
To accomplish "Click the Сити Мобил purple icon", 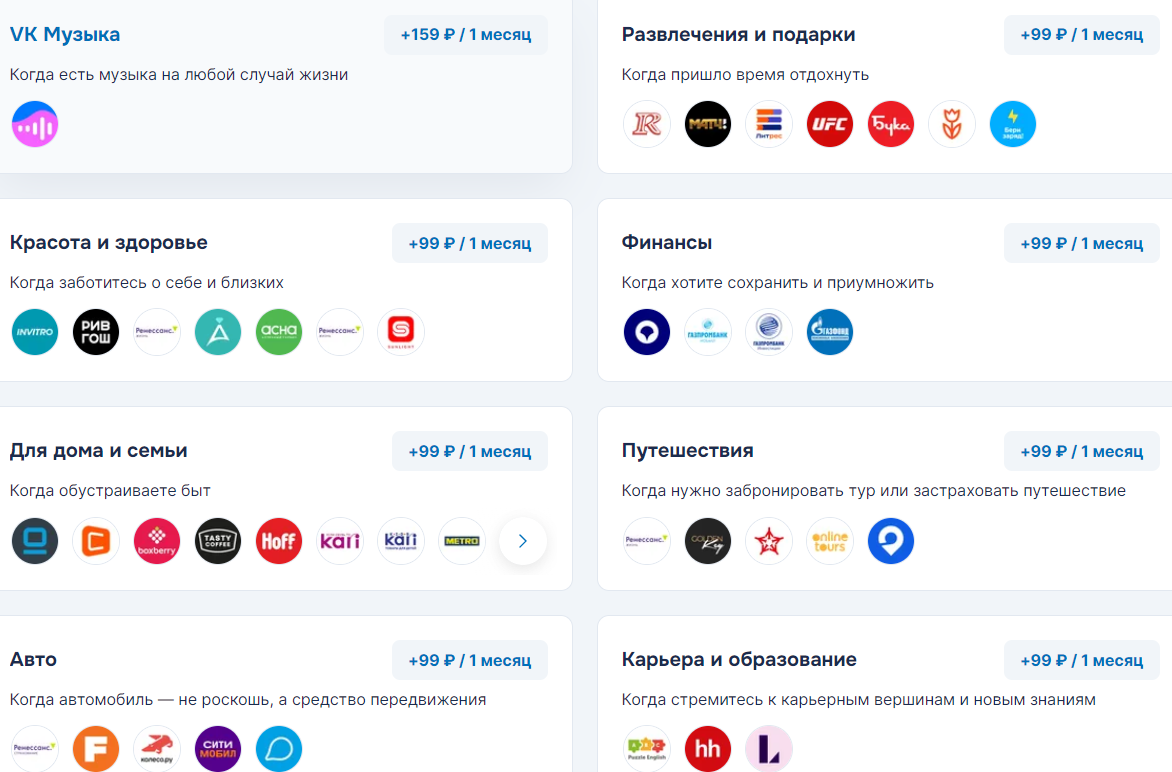I will (x=218, y=748).
